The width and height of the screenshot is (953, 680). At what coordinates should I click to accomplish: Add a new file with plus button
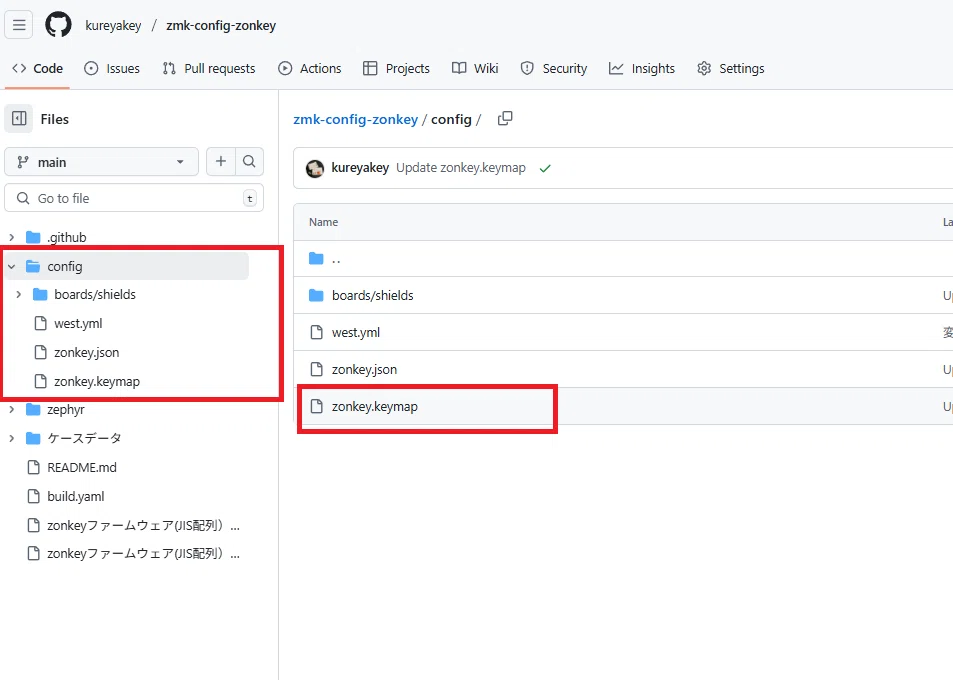pos(221,162)
